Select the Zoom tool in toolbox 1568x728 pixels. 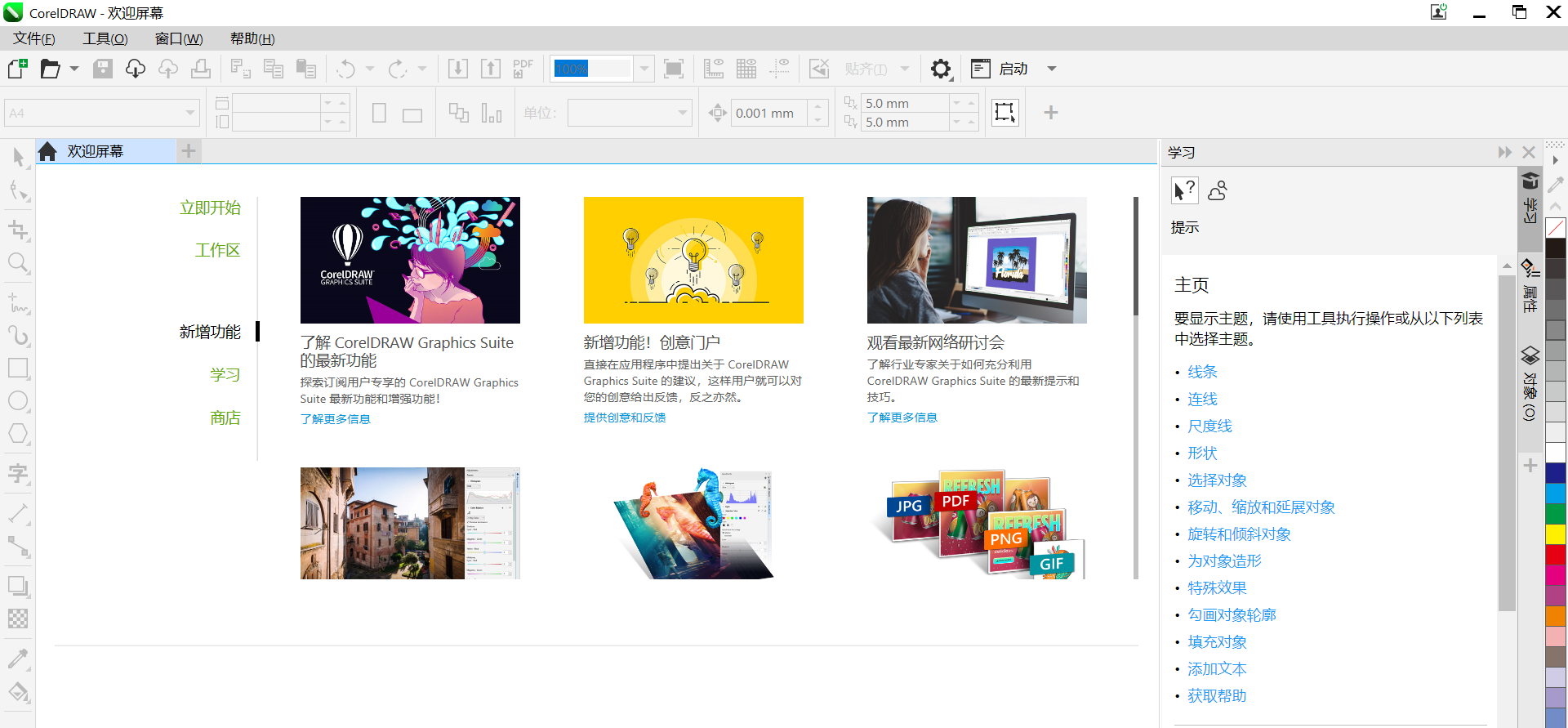pyautogui.click(x=18, y=263)
